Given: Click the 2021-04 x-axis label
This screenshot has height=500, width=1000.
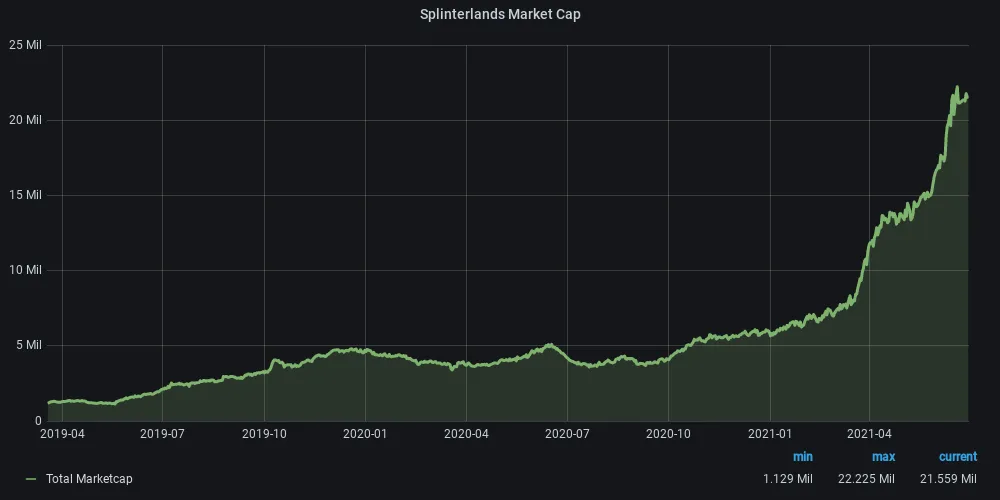Looking at the screenshot, I should pyautogui.click(x=869, y=434).
